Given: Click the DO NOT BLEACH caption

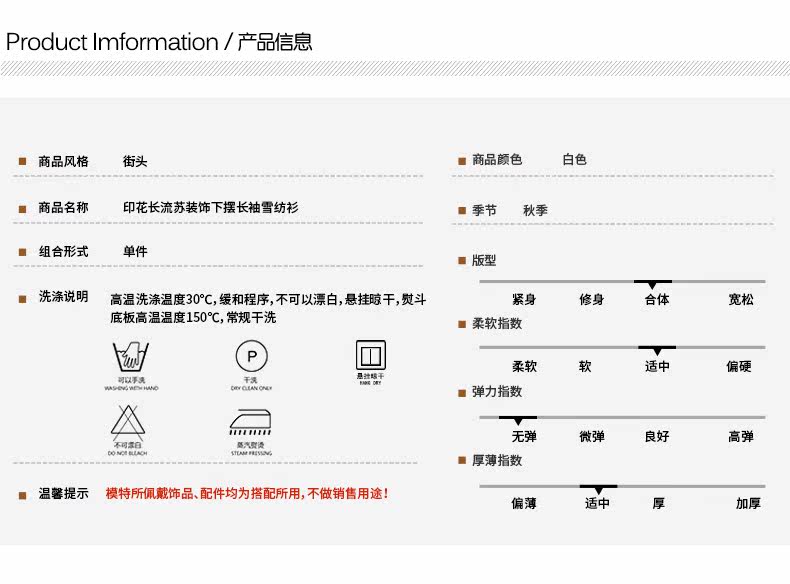Looking at the screenshot, I should 127,453.
